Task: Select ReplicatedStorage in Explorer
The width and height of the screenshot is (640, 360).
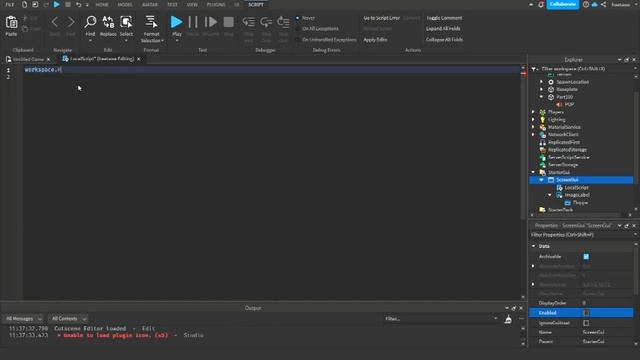Action: click(x=567, y=150)
